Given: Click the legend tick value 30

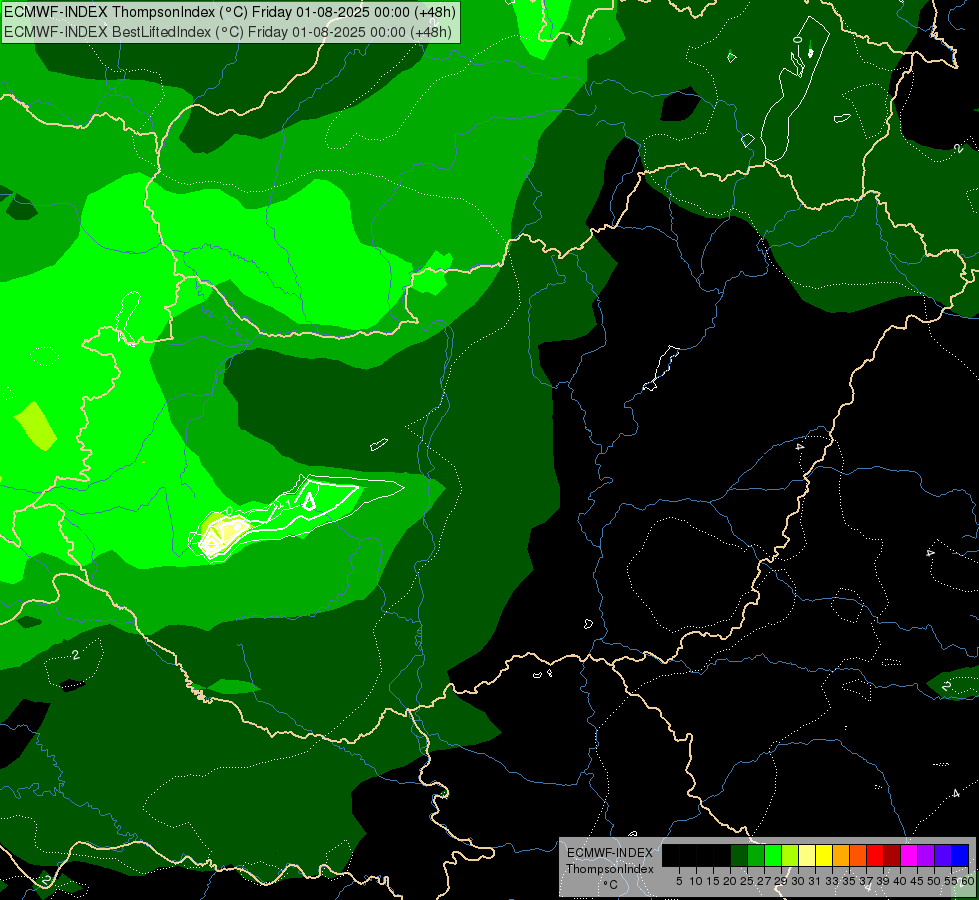Looking at the screenshot, I should (x=799, y=881).
